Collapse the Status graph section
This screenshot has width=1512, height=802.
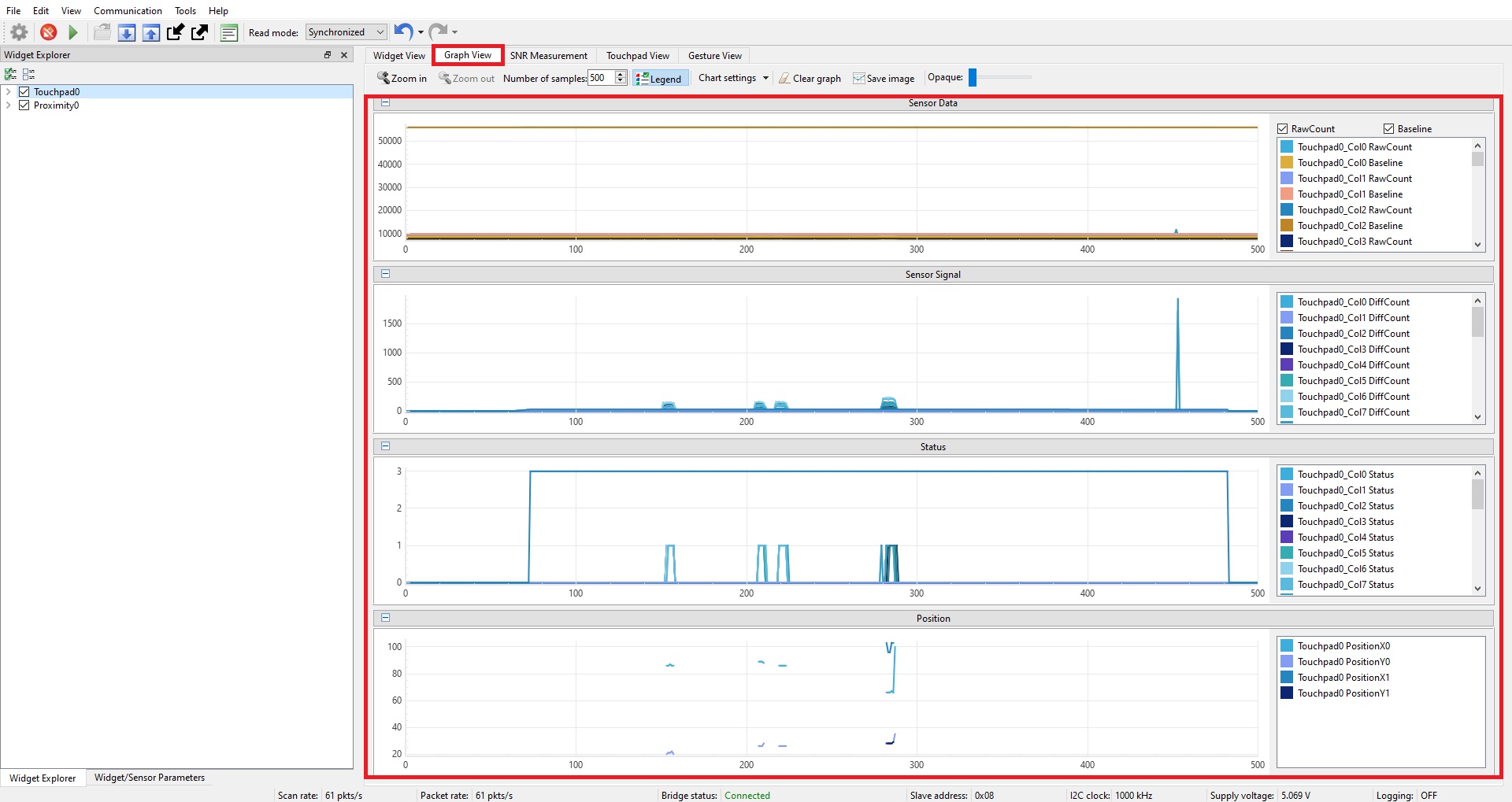point(386,445)
